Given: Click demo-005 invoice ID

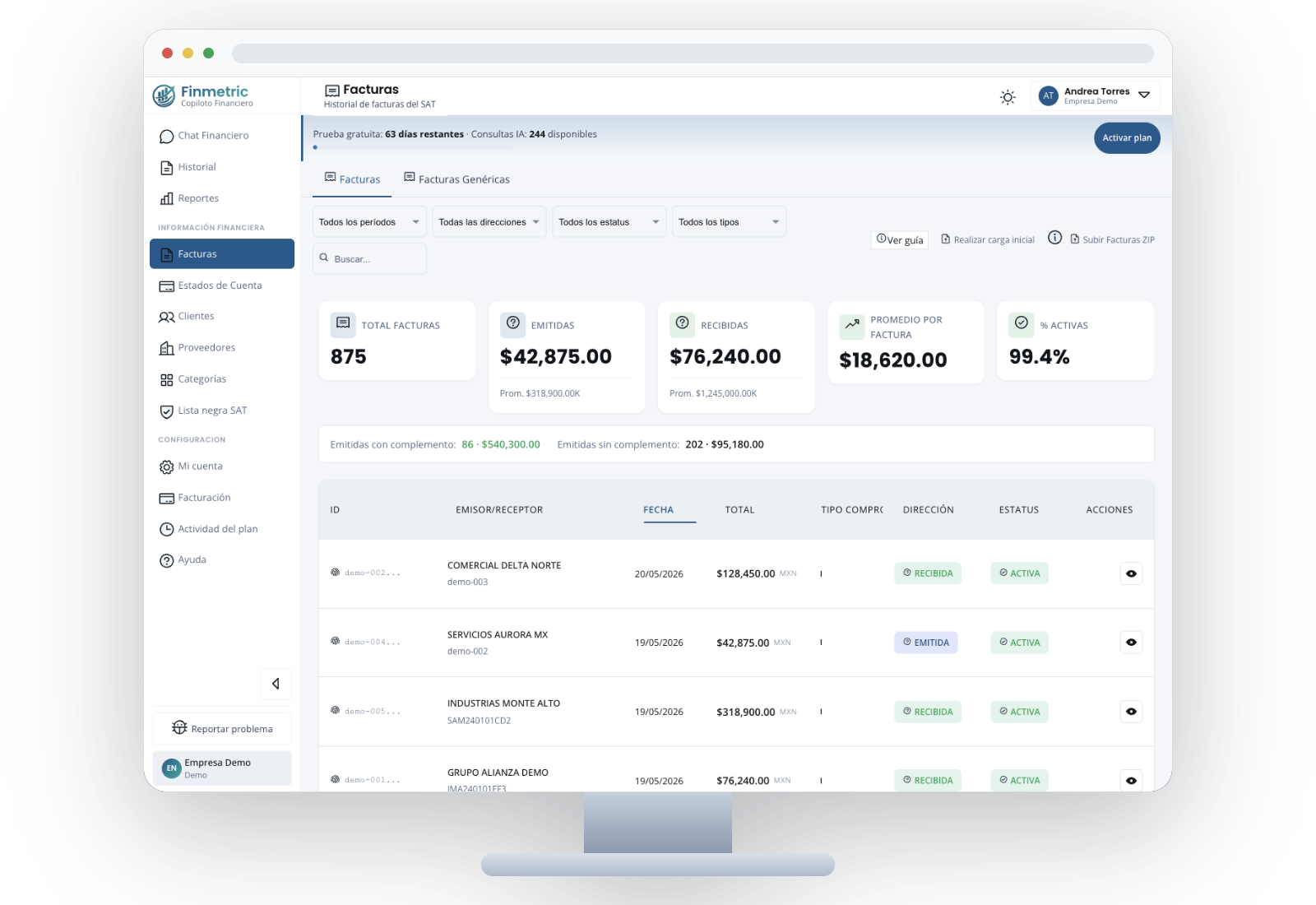Looking at the screenshot, I should tap(372, 711).
